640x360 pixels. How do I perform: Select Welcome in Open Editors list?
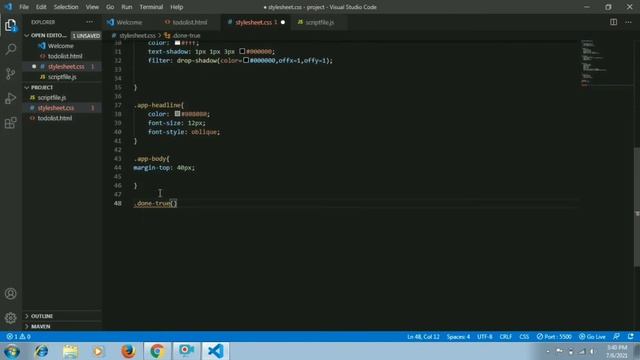pos(61,46)
